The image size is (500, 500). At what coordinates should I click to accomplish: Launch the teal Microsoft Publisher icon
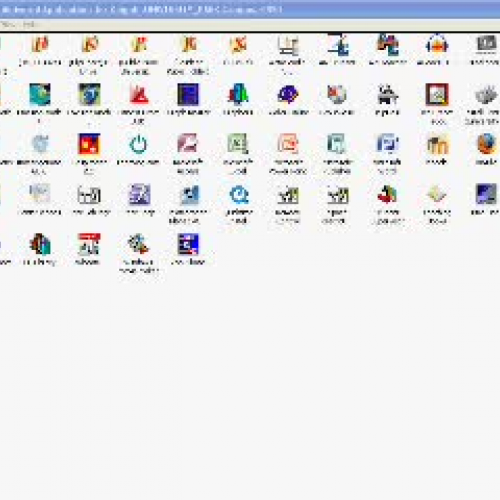tap(337, 144)
